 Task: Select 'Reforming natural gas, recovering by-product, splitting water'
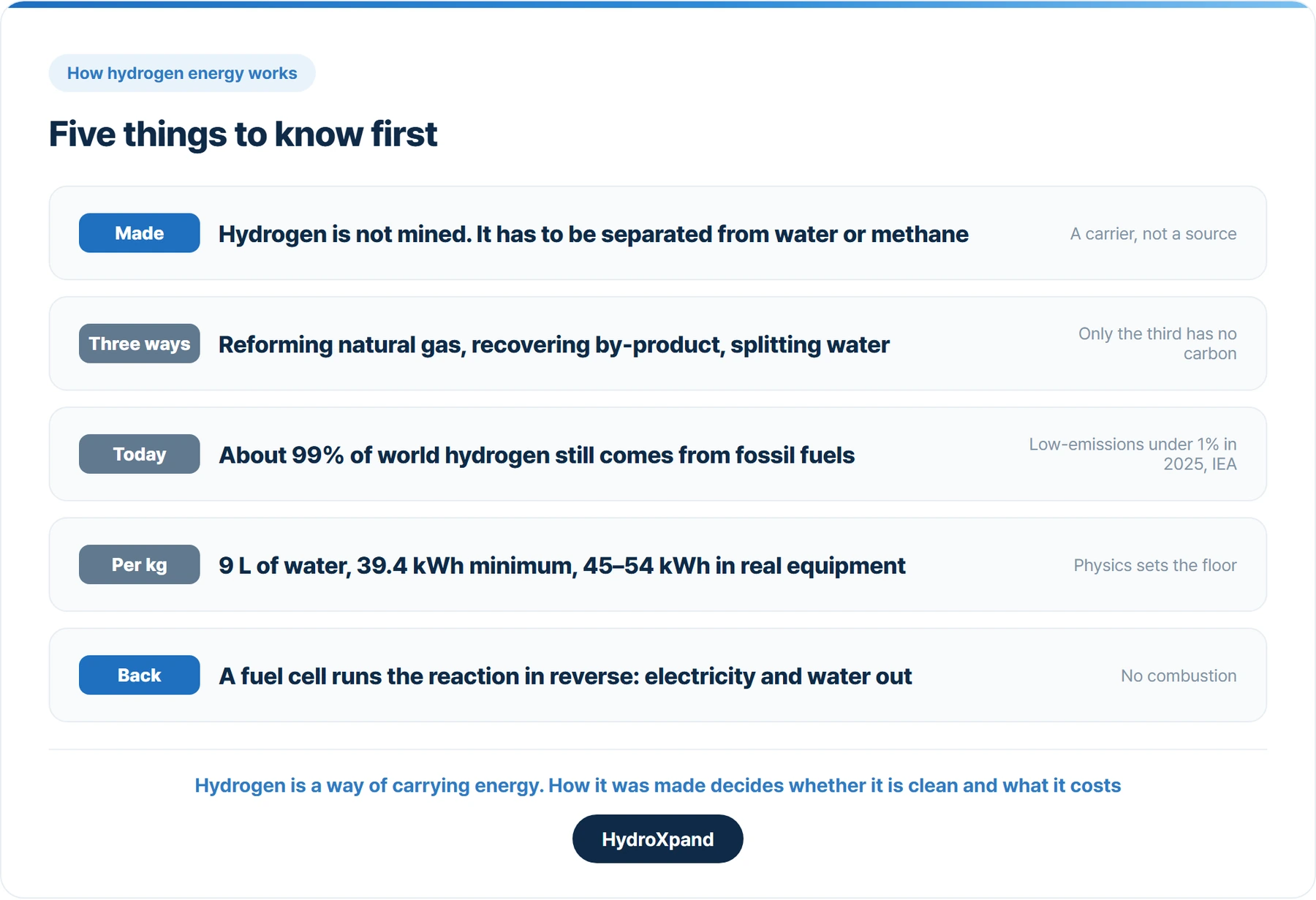[x=554, y=344]
